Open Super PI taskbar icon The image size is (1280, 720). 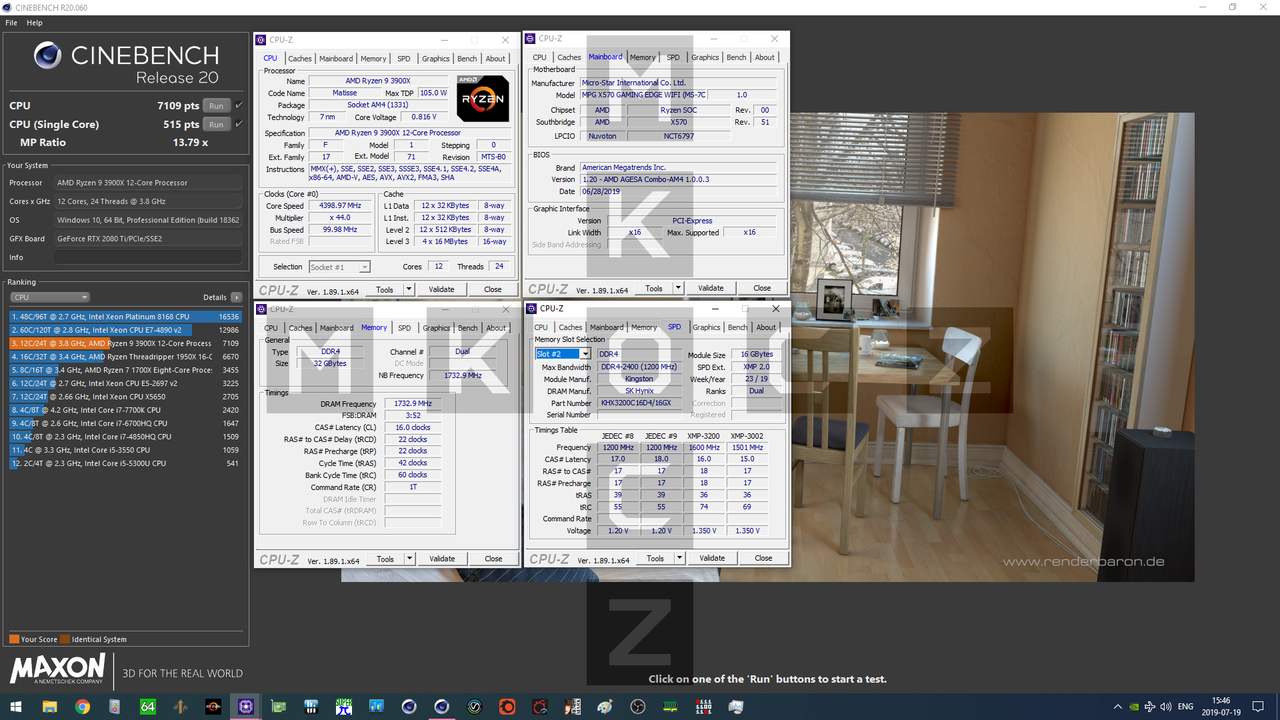coord(344,706)
